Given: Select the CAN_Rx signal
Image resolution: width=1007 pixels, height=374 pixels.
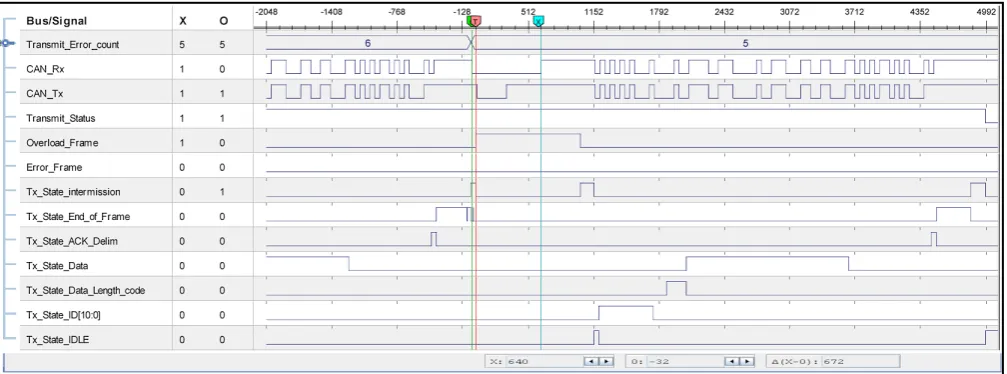Looking at the screenshot, I should (x=45, y=69).
